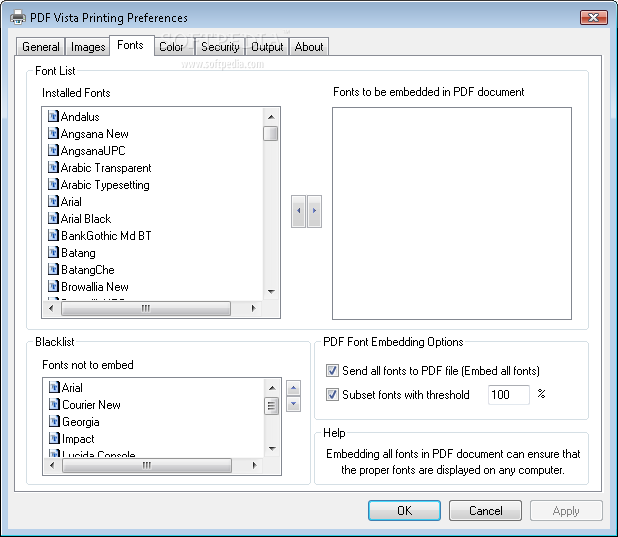Screen dimensions: 618x537
Task: Click the font icon beside Courier New in Blacklist
Action: [x=54, y=405]
